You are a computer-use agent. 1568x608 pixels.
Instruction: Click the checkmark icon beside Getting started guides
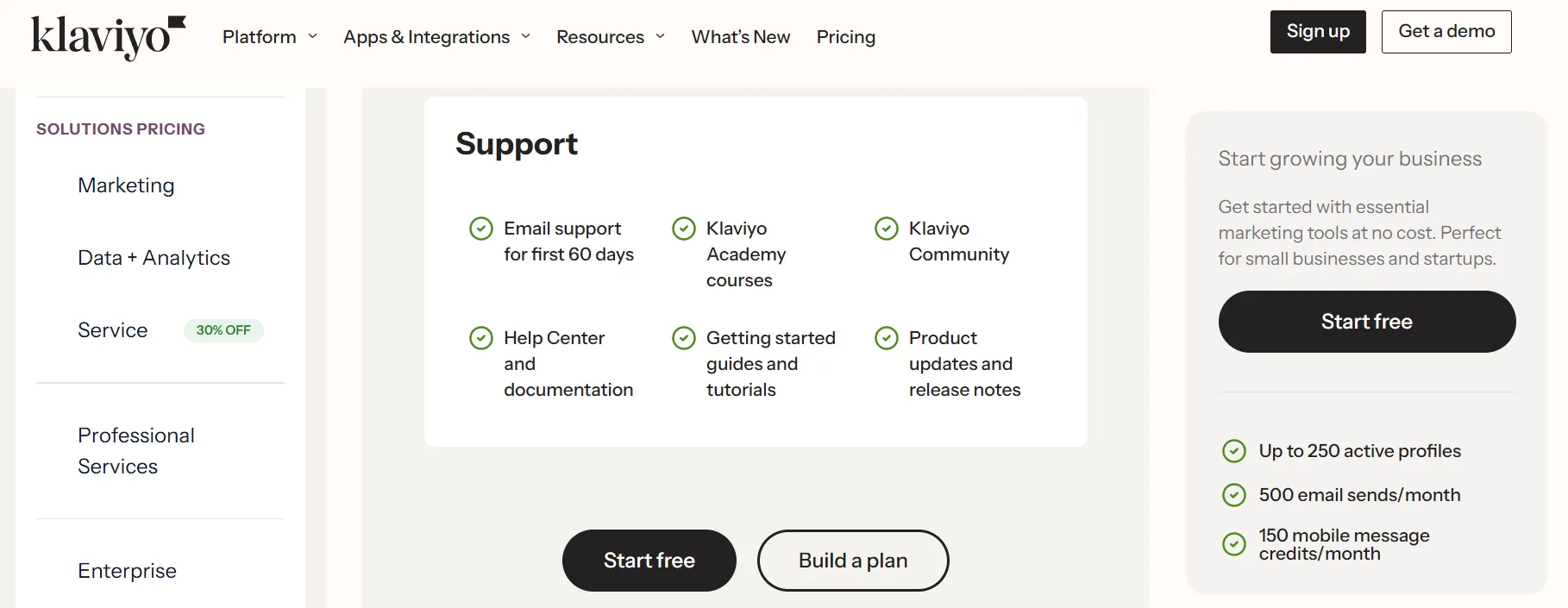pos(683,337)
